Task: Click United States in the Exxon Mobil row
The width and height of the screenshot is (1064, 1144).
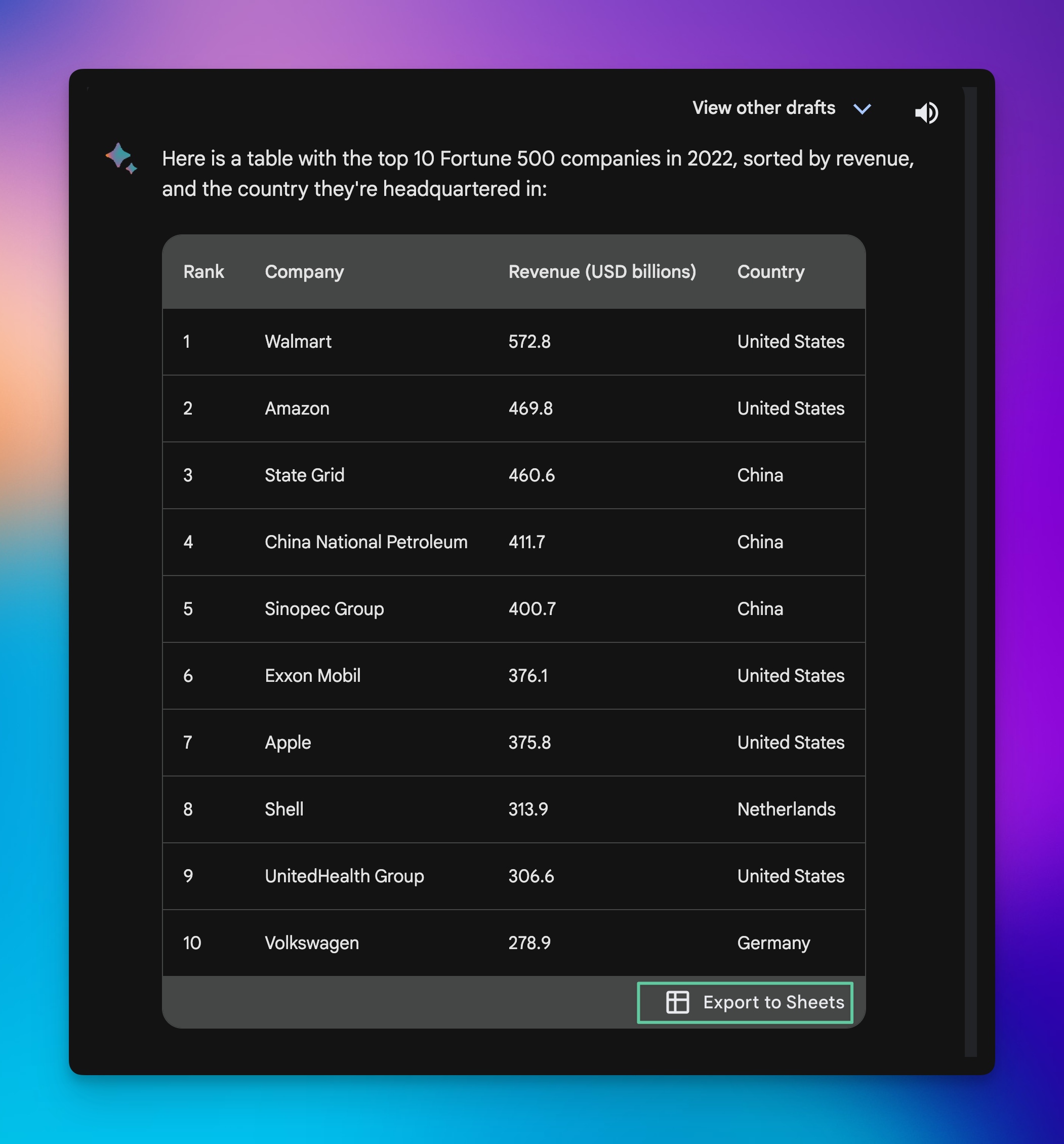Action: point(791,676)
